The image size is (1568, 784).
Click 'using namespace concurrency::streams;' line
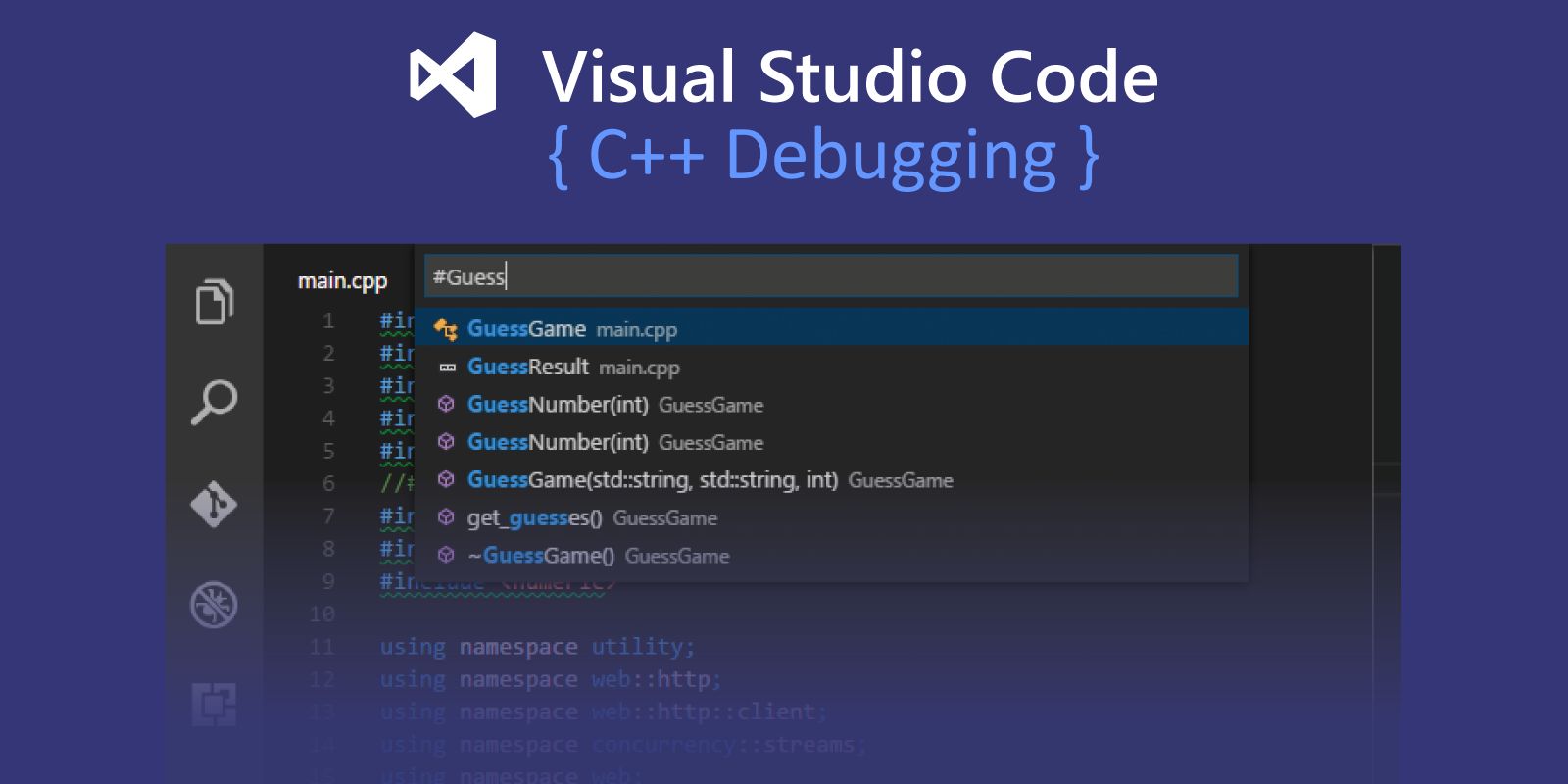(623, 744)
